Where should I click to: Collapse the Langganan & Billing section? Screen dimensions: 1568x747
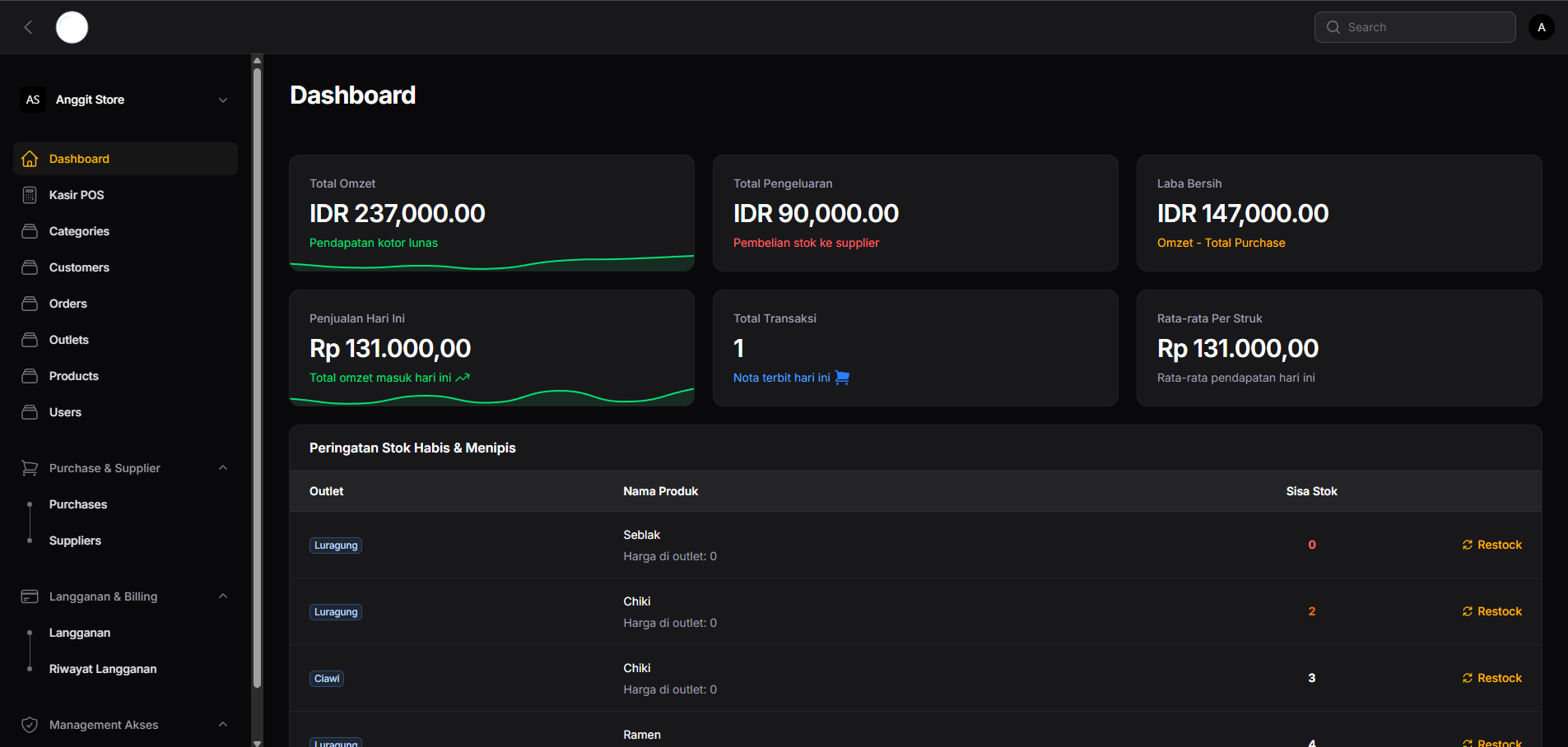[x=223, y=596]
